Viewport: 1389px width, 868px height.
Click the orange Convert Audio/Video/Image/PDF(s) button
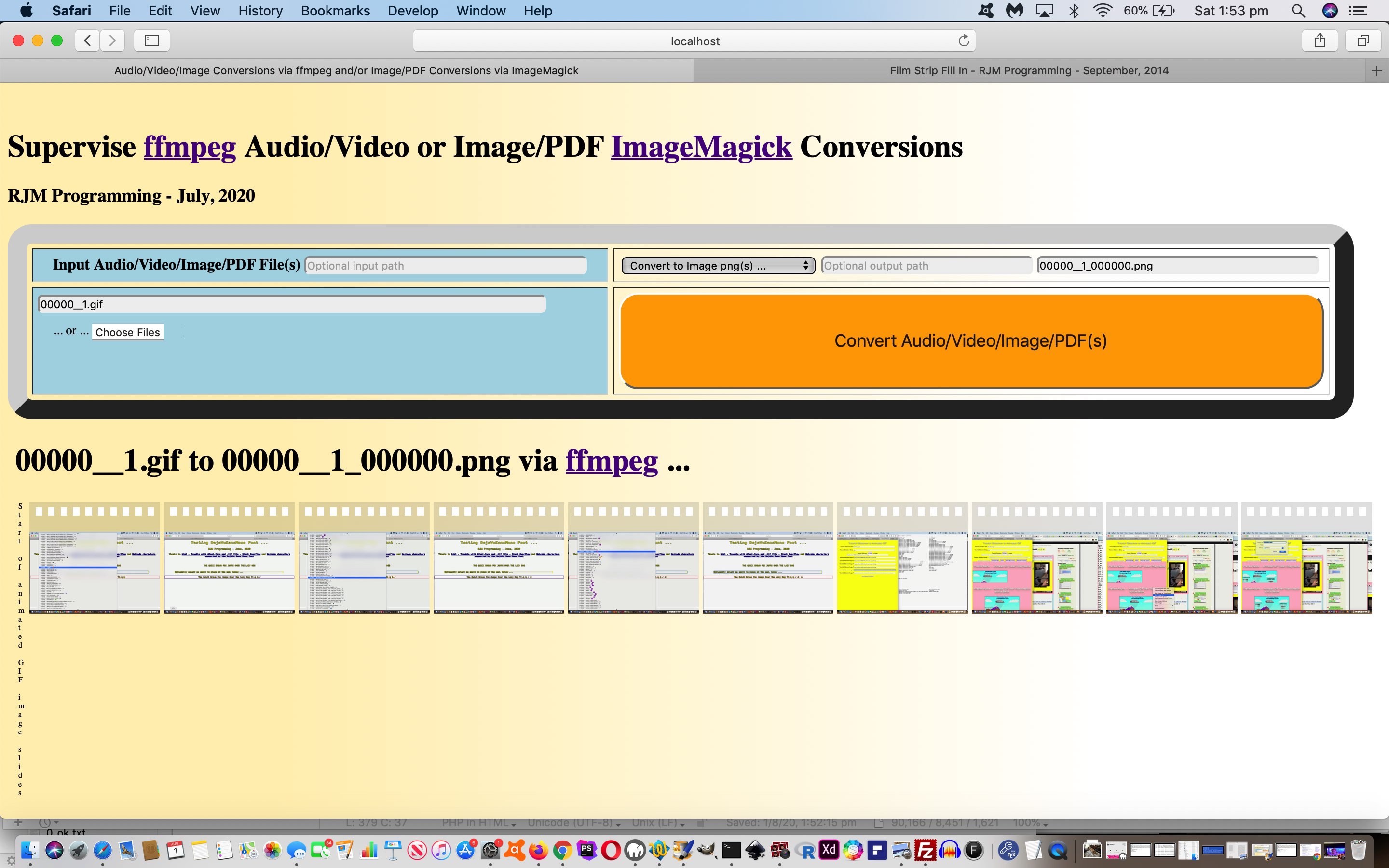point(971,341)
